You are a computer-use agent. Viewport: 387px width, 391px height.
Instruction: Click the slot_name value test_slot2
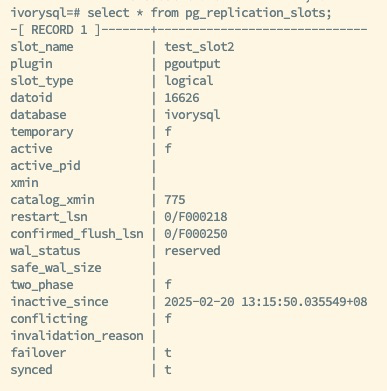click(x=199, y=47)
